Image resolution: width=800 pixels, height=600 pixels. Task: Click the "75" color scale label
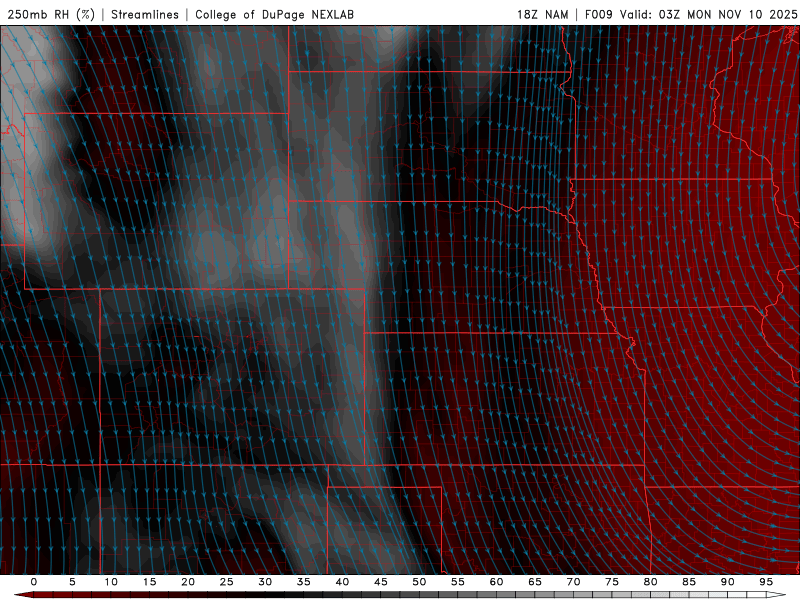(612, 582)
